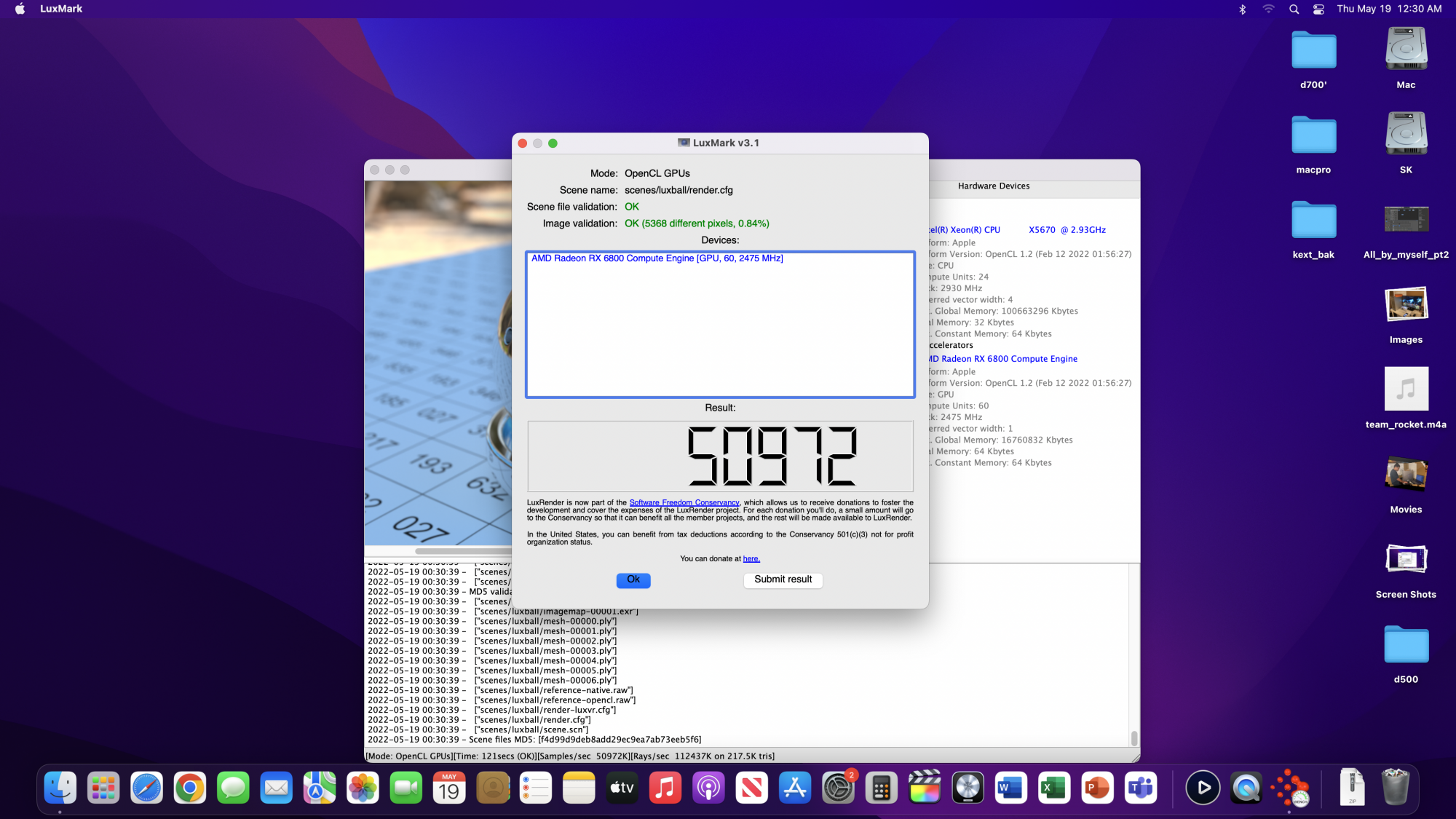This screenshot has width=1456, height=819.
Task: Open the Software Freedom Conservancy link
Action: (684, 502)
